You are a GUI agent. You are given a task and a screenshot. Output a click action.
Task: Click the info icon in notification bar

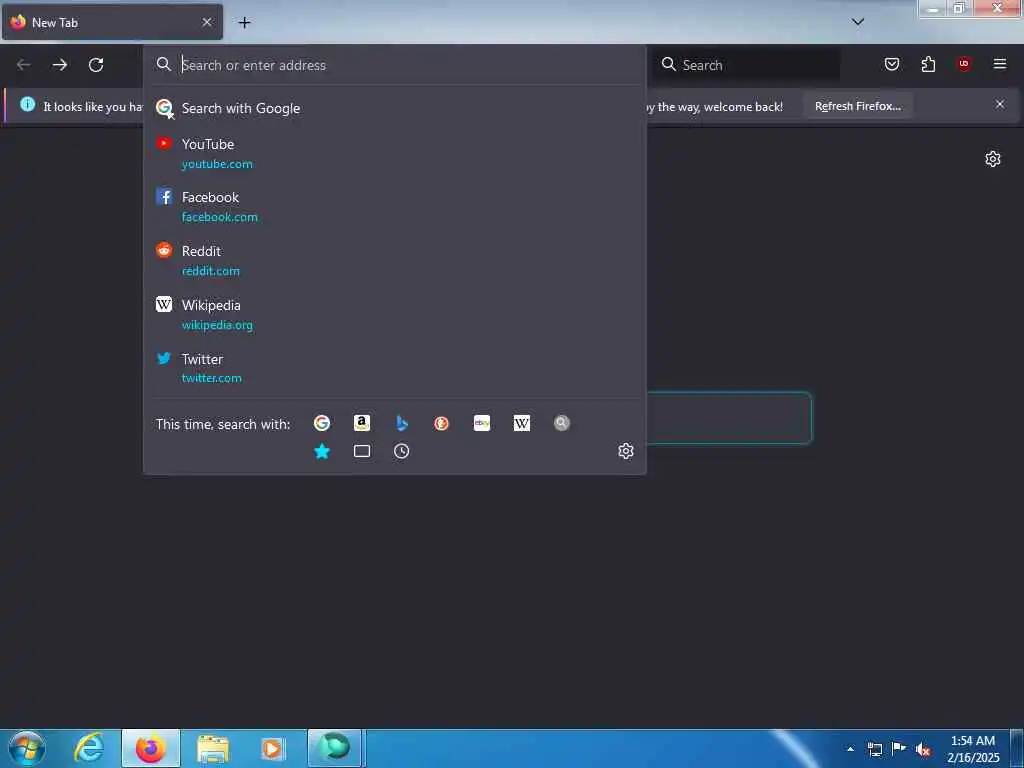click(x=27, y=104)
